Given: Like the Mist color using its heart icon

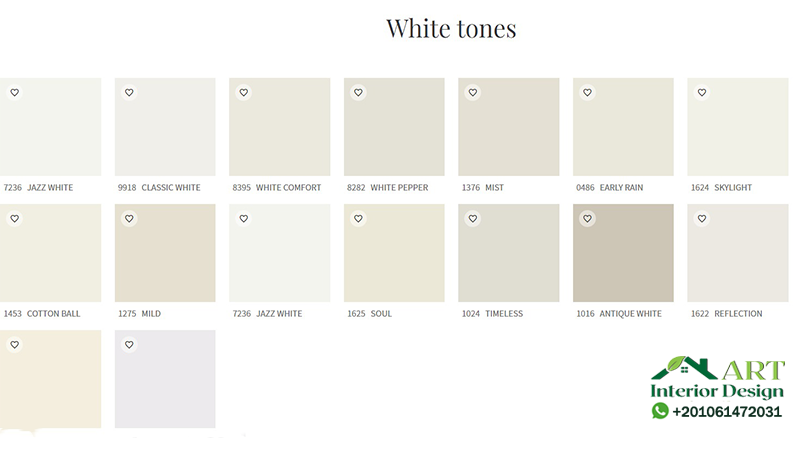Looking at the screenshot, I should tap(472, 93).
